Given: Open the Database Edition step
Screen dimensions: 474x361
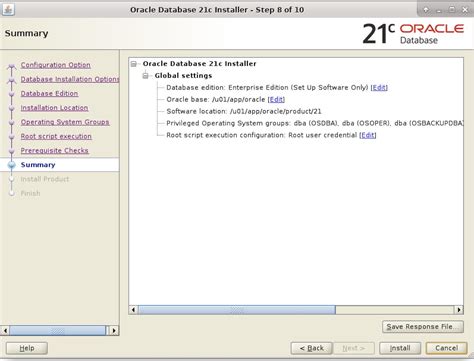Looking at the screenshot, I should (49, 94).
